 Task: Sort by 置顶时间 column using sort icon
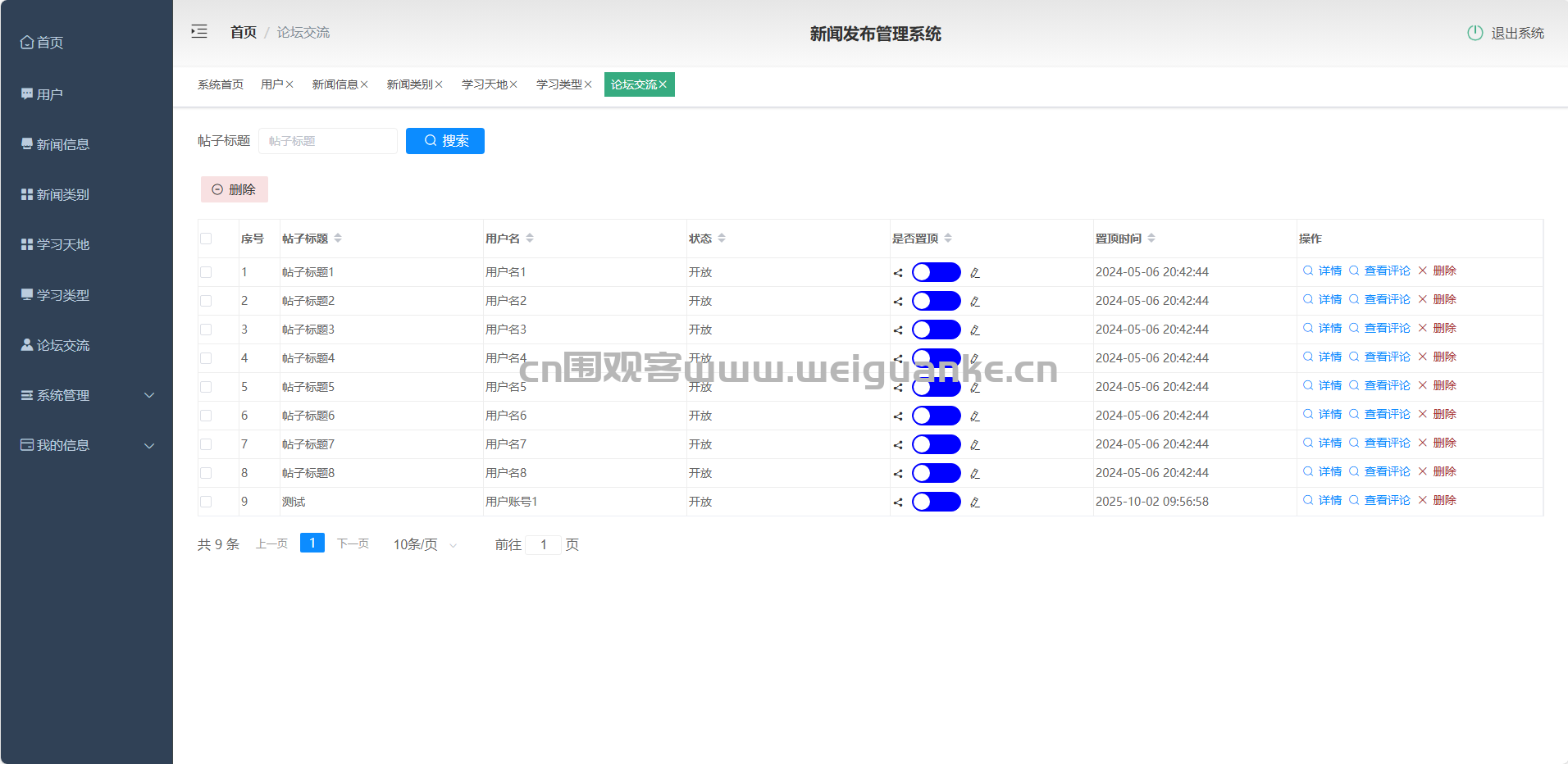pyautogui.click(x=1151, y=239)
